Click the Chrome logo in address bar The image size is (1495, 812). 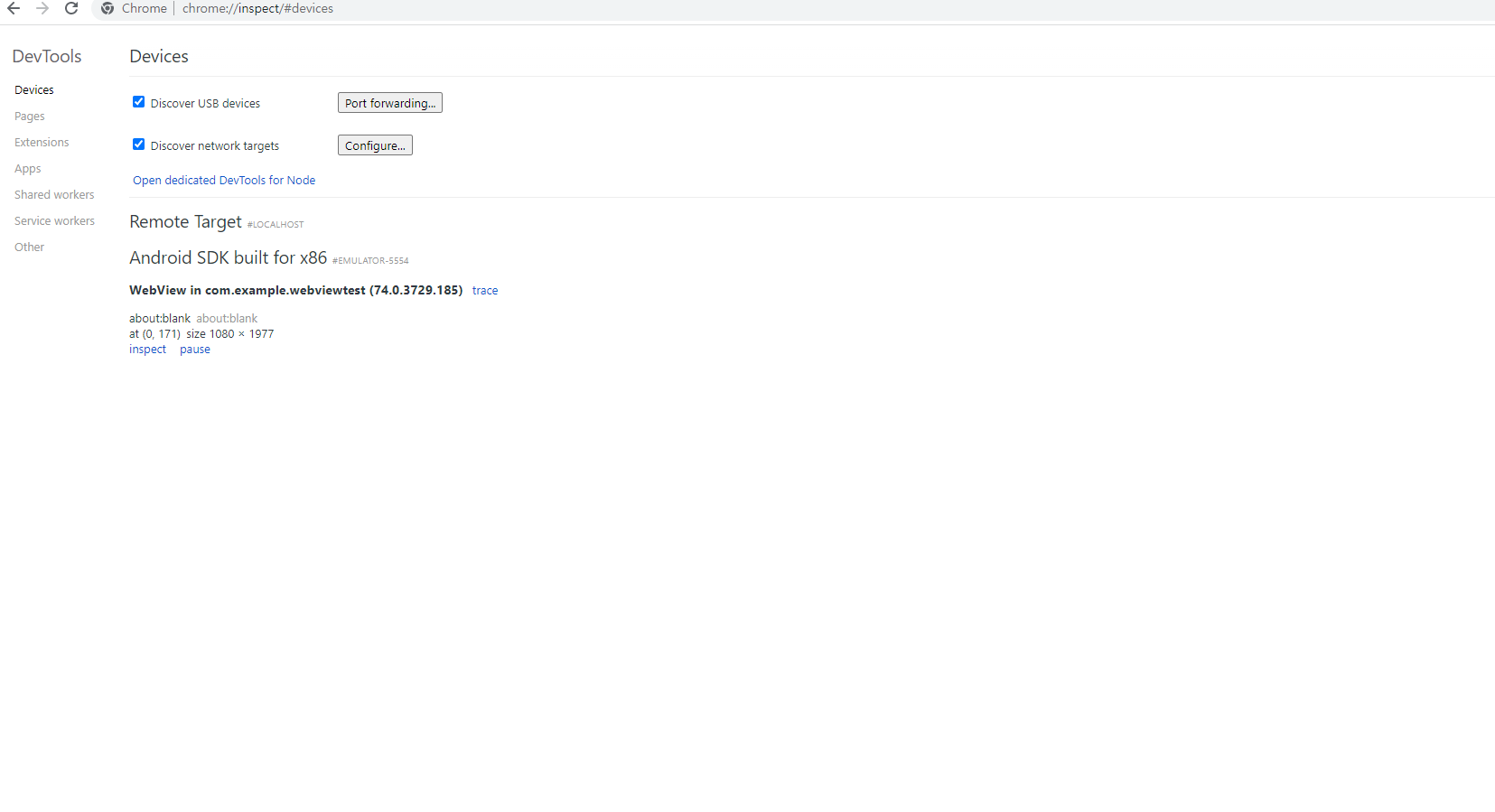click(107, 8)
